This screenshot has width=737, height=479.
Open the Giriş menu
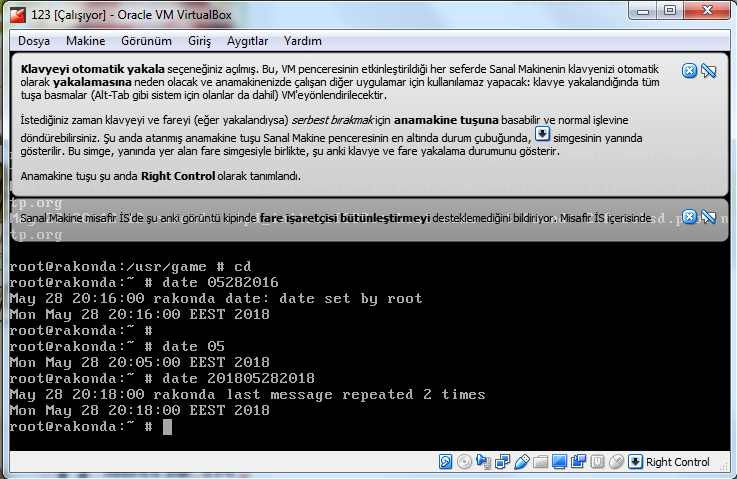click(199, 41)
